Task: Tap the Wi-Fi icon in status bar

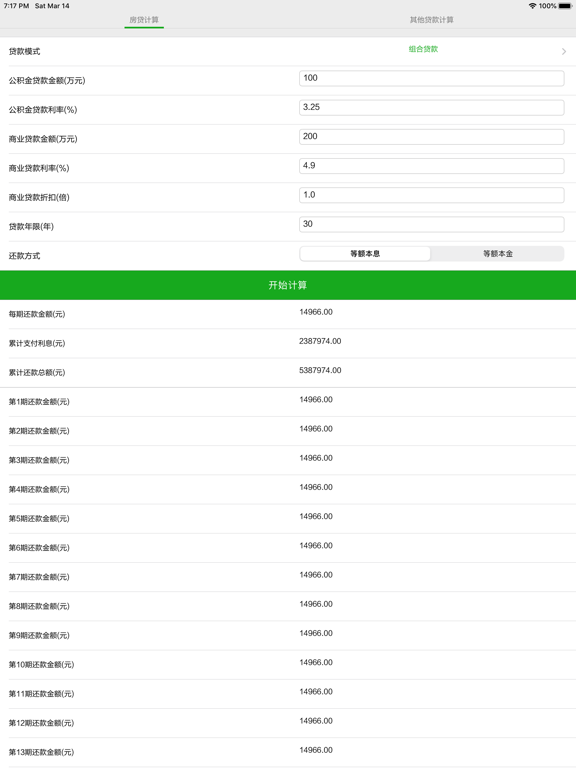Action: point(532,6)
